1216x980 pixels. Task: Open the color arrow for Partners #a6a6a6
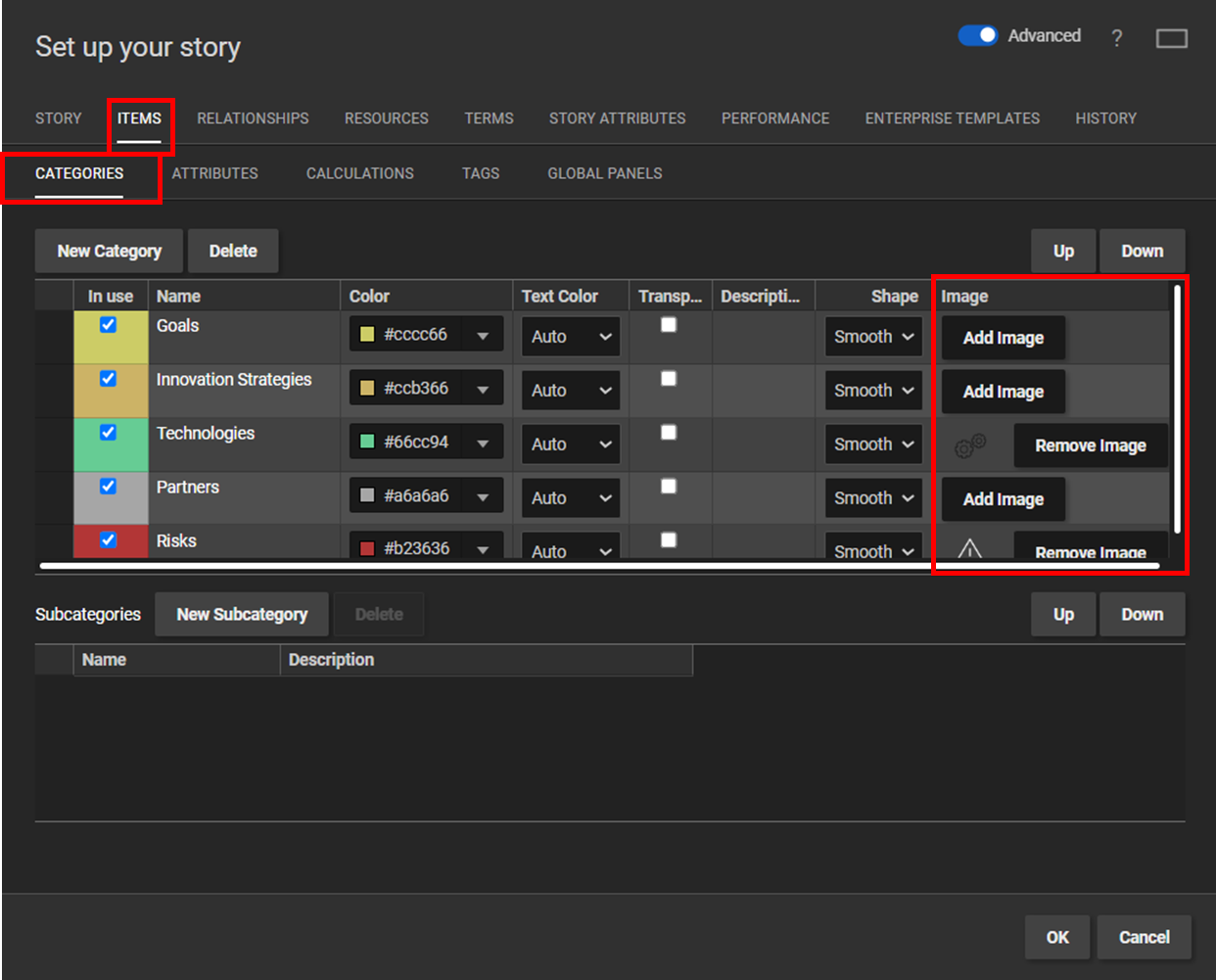(x=483, y=496)
